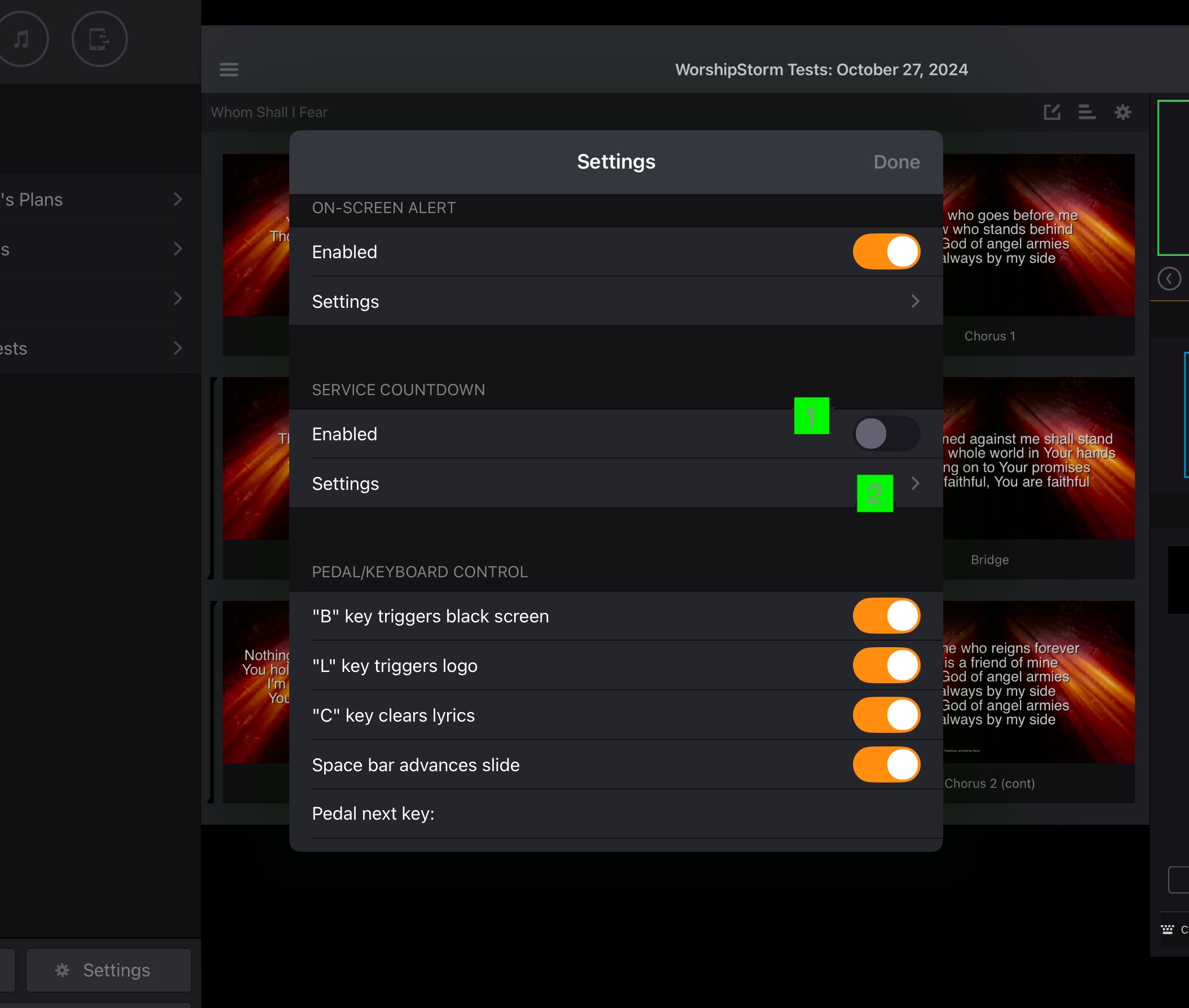This screenshot has height=1008, width=1189.
Task: Click the text alignment lines icon
Action: (1087, 112)
